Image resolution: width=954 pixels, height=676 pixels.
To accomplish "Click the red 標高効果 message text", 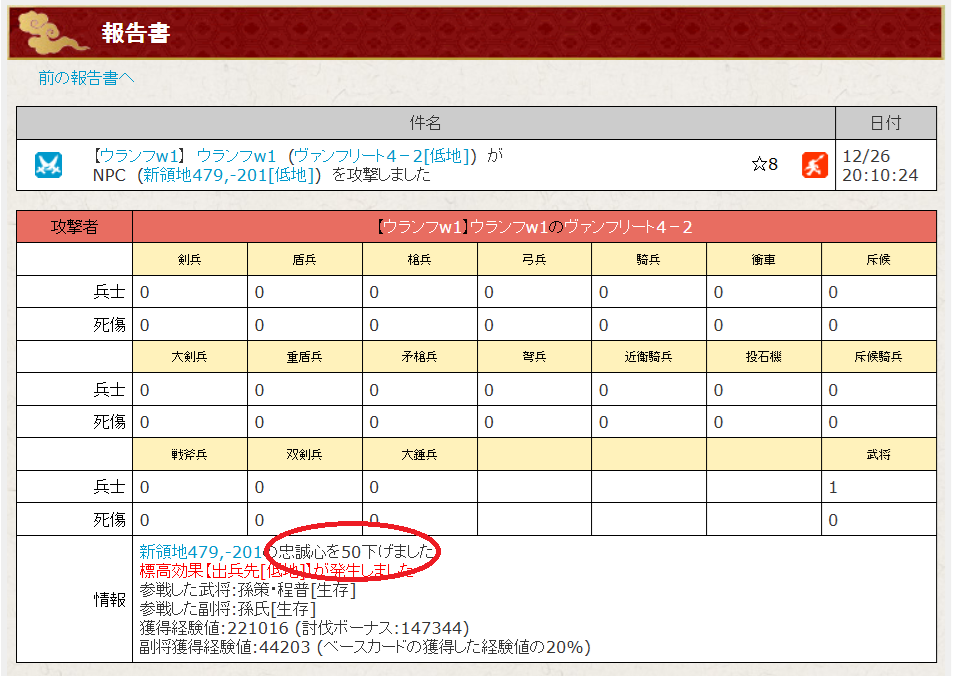I will [x=276, y=570].
